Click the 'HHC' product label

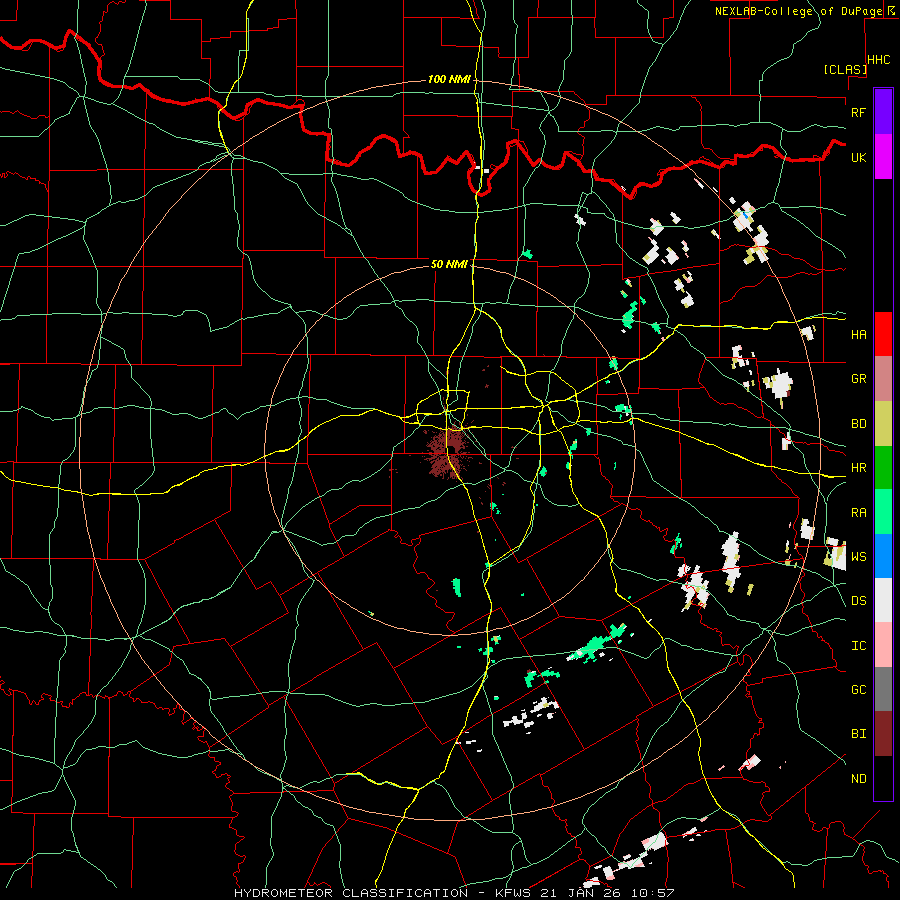tap(879, 60)
